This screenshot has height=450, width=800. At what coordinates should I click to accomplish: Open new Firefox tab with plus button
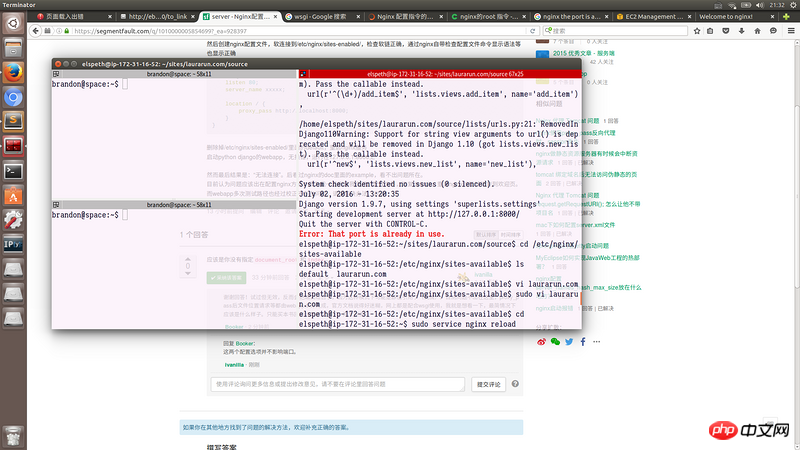pos(786,16)
